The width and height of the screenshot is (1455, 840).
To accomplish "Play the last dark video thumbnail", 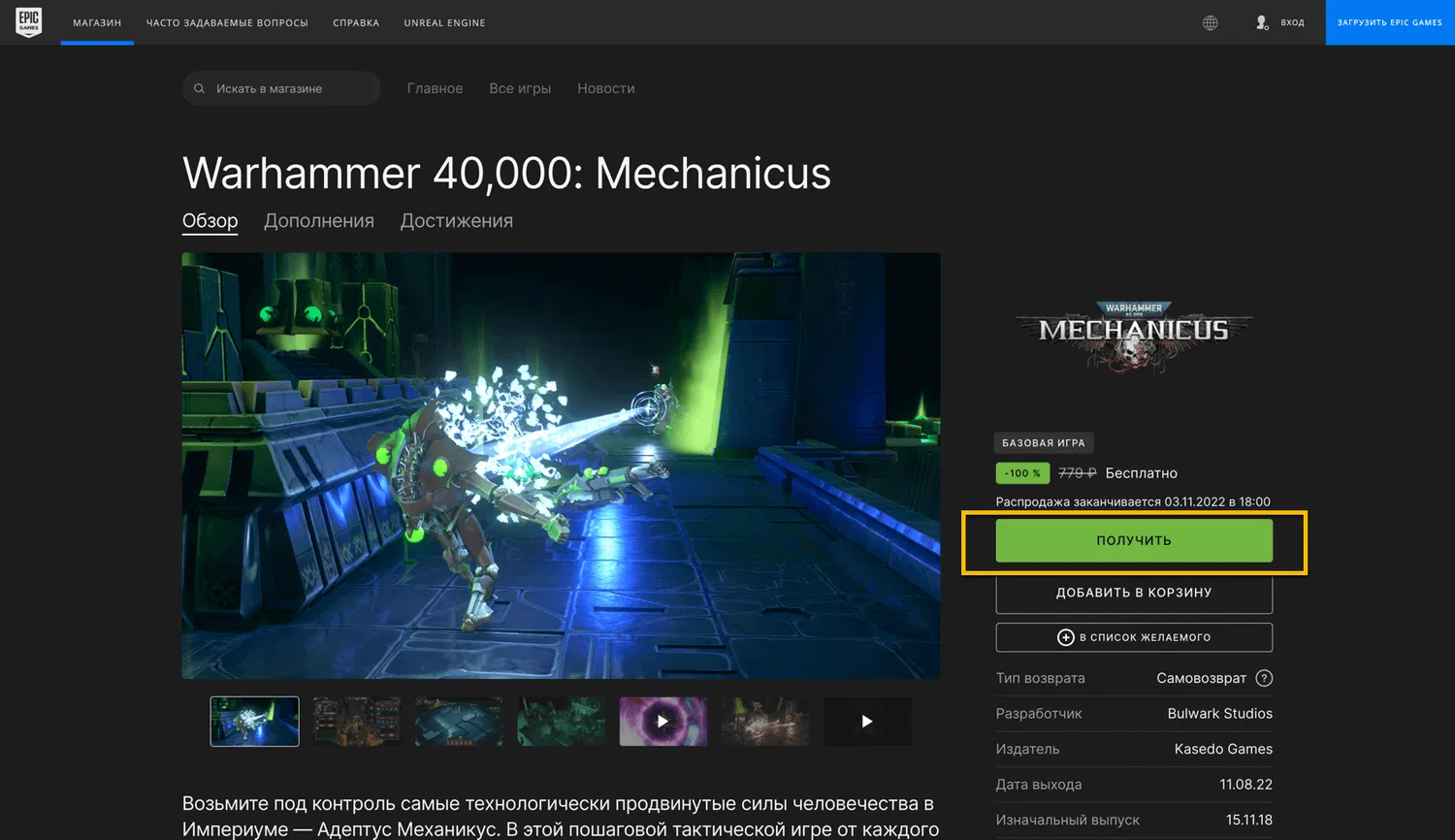I will point(867,722).
